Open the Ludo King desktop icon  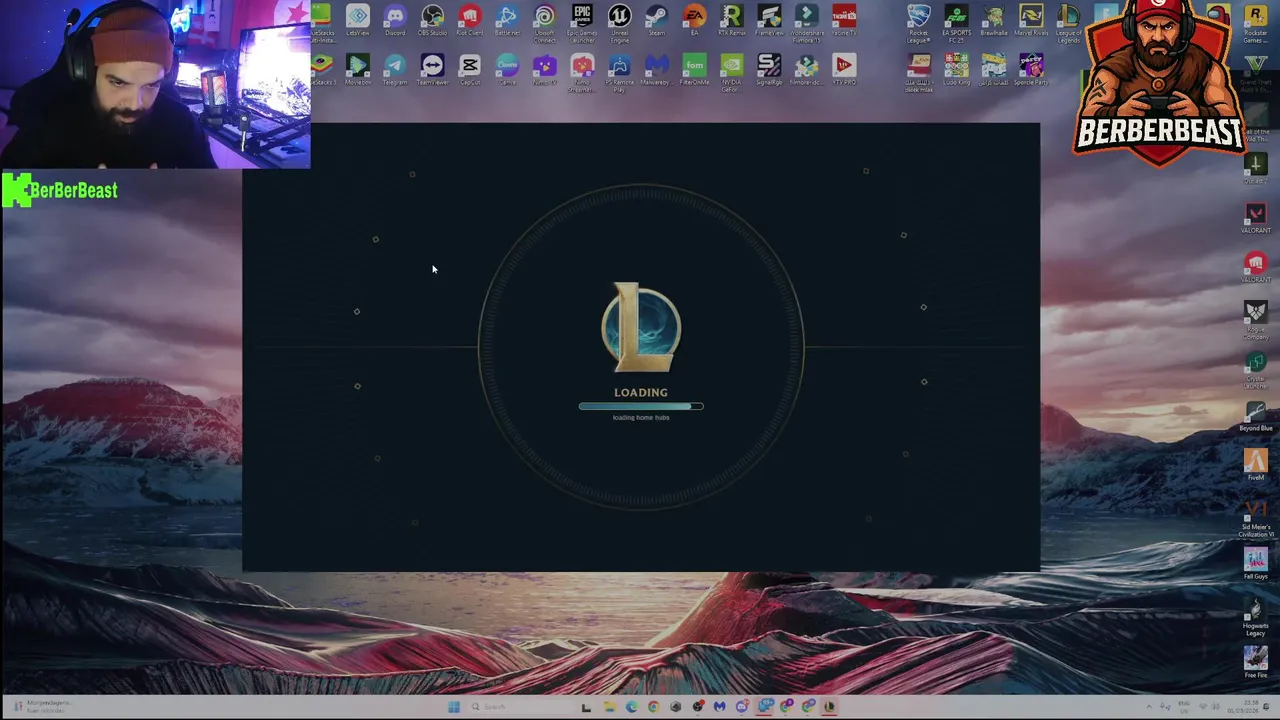(956, 70)
